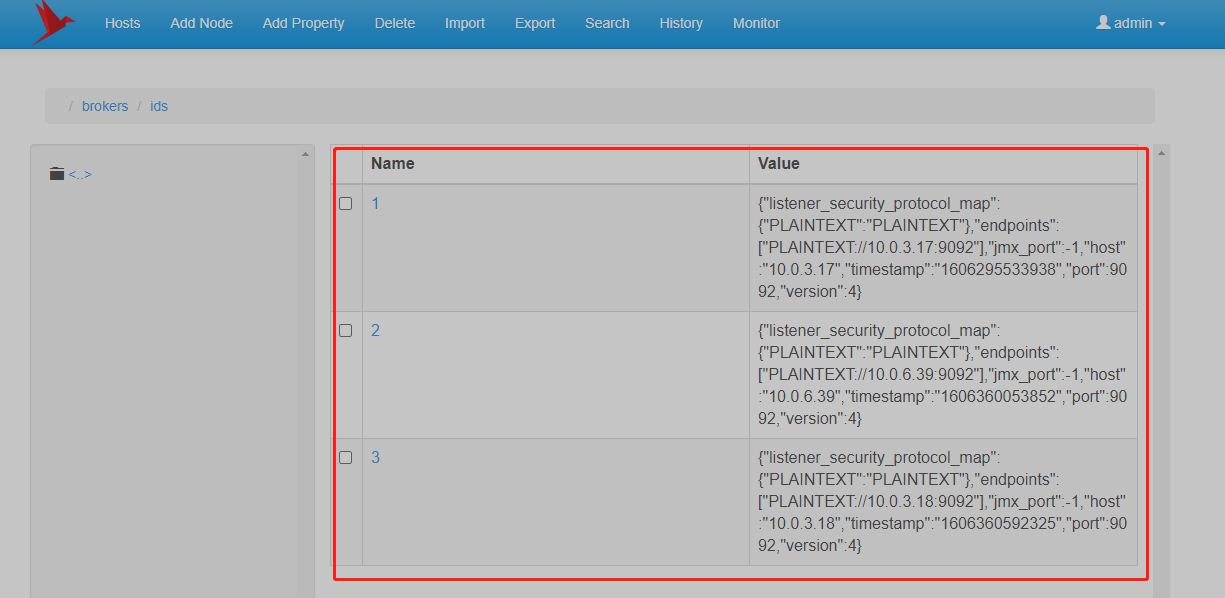The width and height of the screenshot is (1225, 598).
Task: Tick the checkbox for broker 1
Action: coord(346,204)
